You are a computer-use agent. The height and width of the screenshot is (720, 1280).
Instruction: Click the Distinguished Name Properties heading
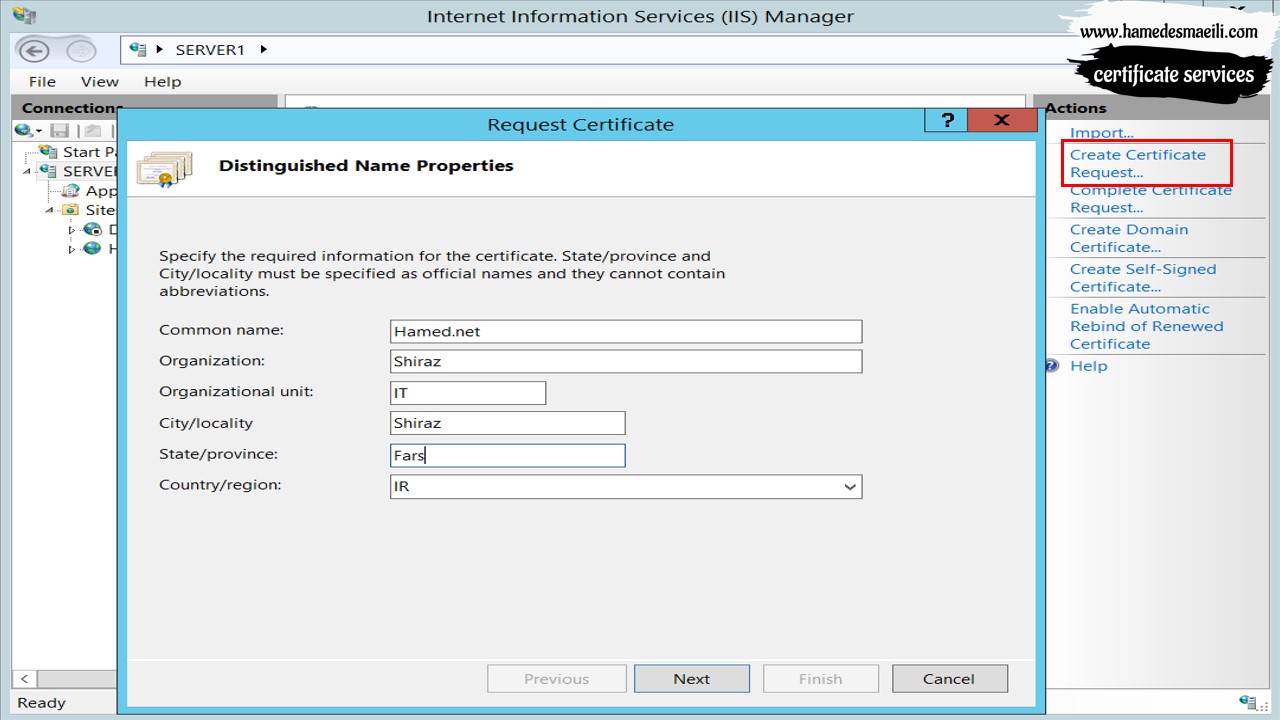coord(366,166)
